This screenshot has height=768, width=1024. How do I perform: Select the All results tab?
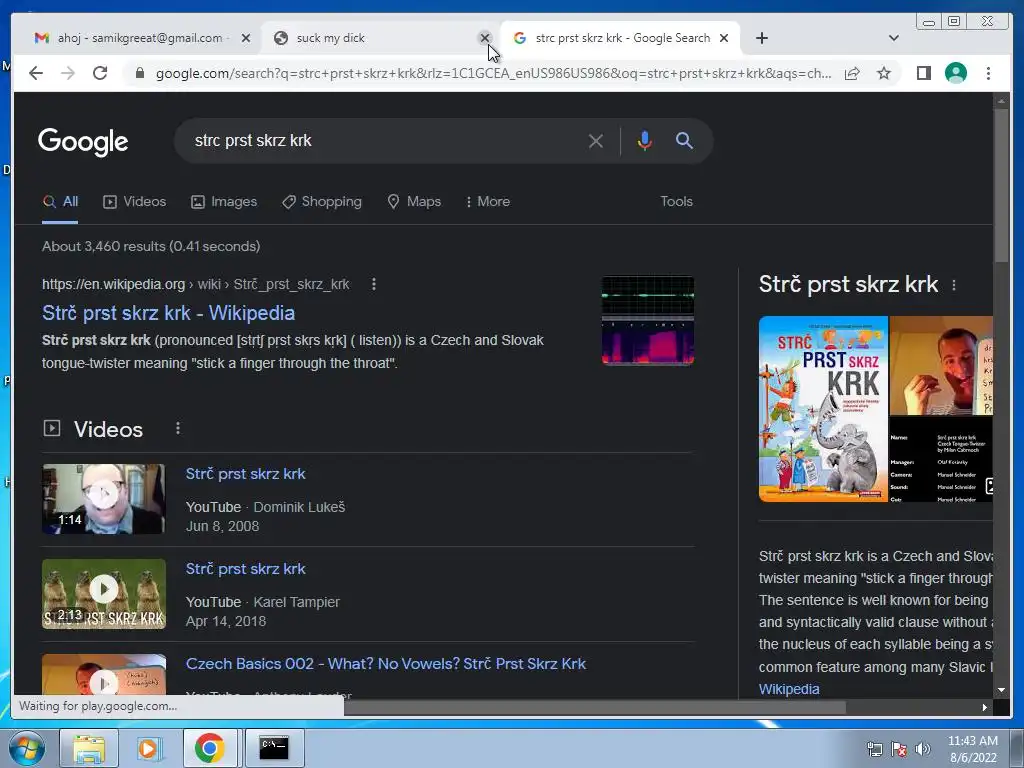click(60, 202)
